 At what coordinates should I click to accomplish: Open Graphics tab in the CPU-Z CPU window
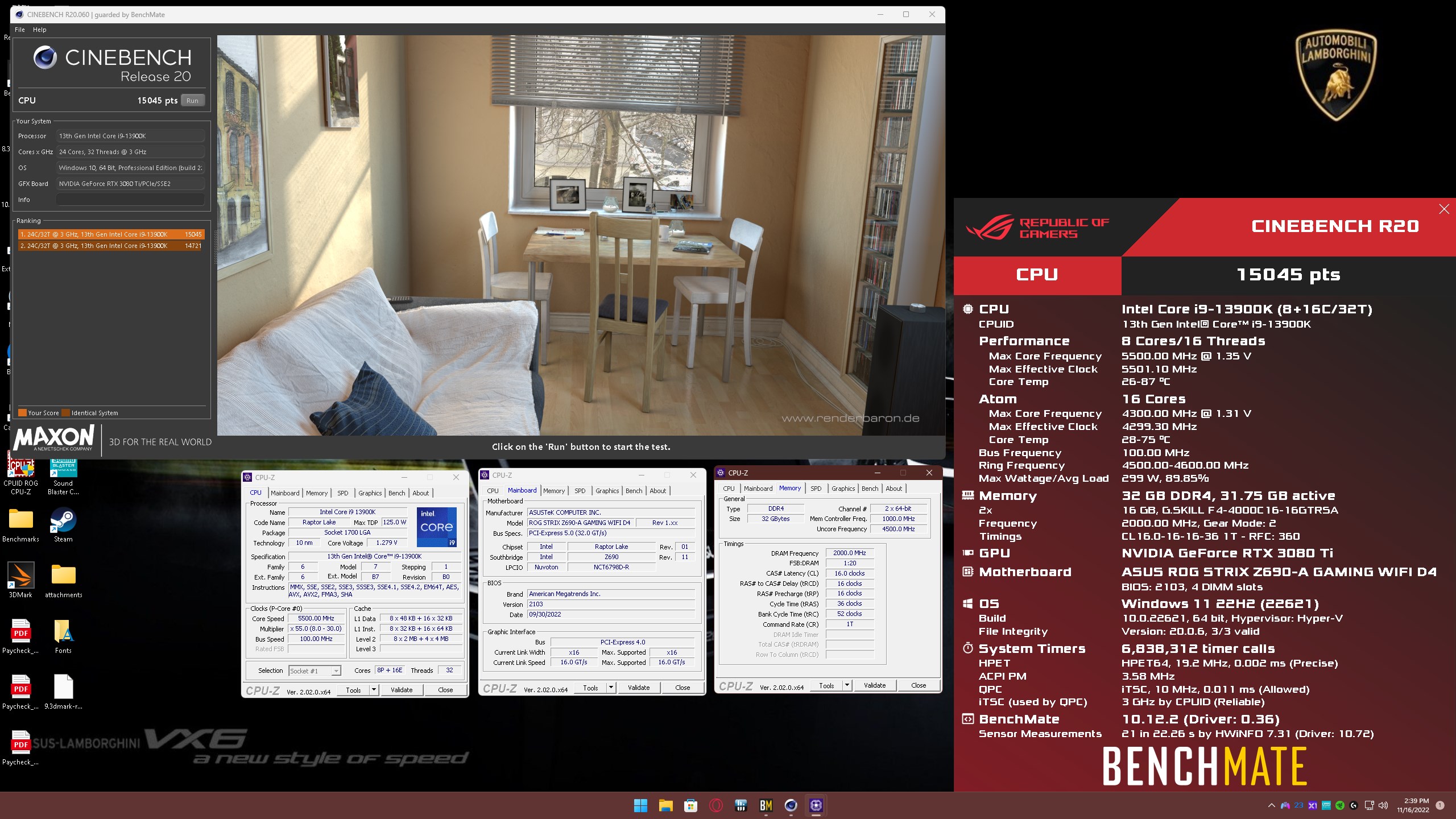point(370,493)
